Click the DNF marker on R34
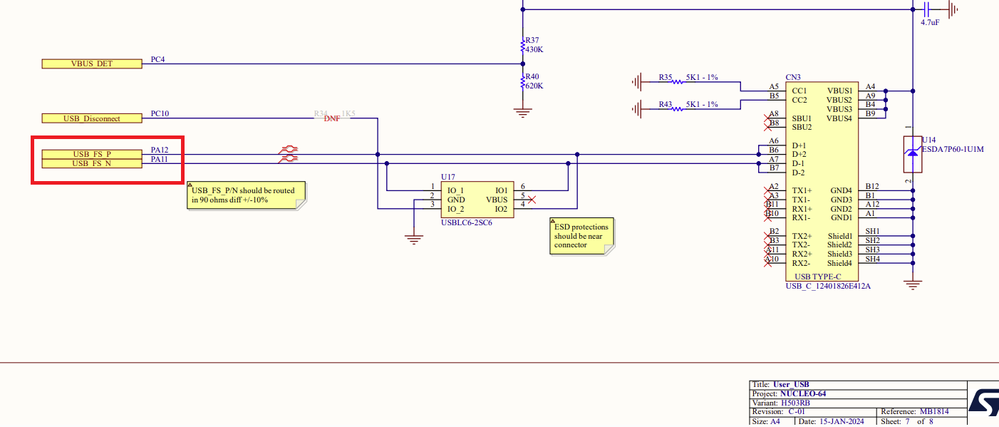Image resolution: width=999 pixels, height=427 pixels. point(333,119)
